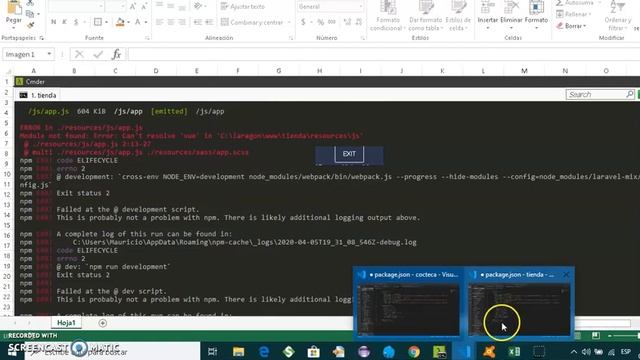Open Formato cells menu

(536, 16)
